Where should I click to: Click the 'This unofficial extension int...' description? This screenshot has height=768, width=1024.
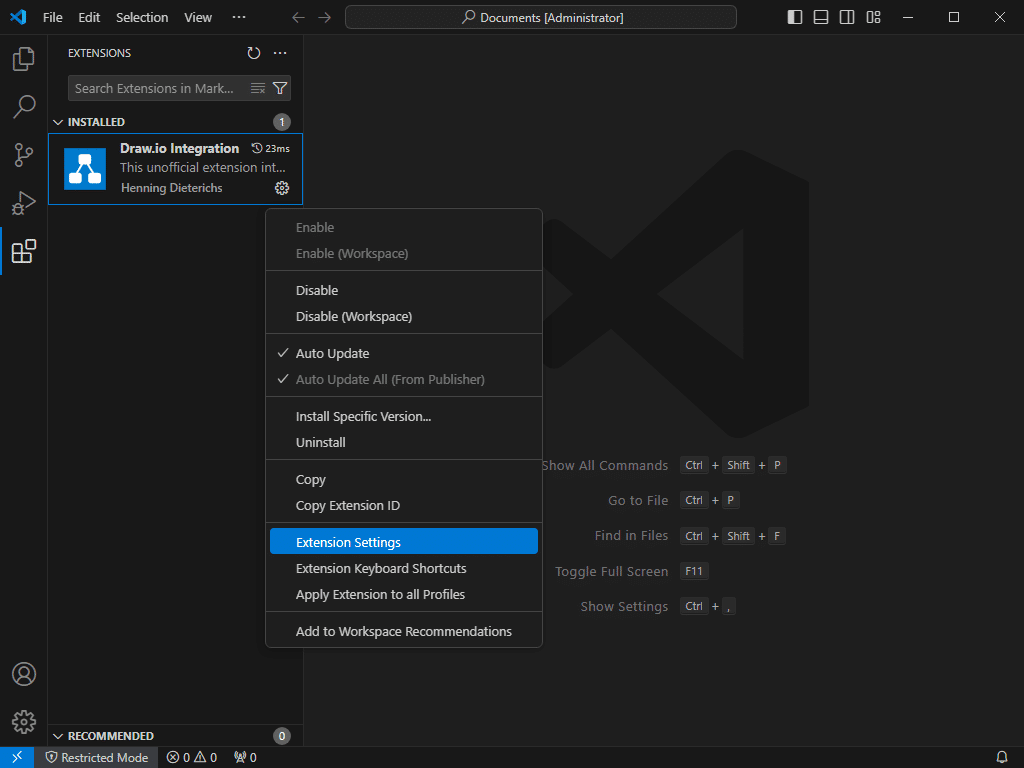[202, 168]
